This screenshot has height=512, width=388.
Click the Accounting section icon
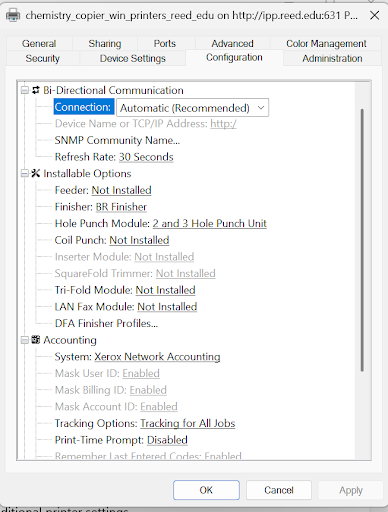pos(36,340)
